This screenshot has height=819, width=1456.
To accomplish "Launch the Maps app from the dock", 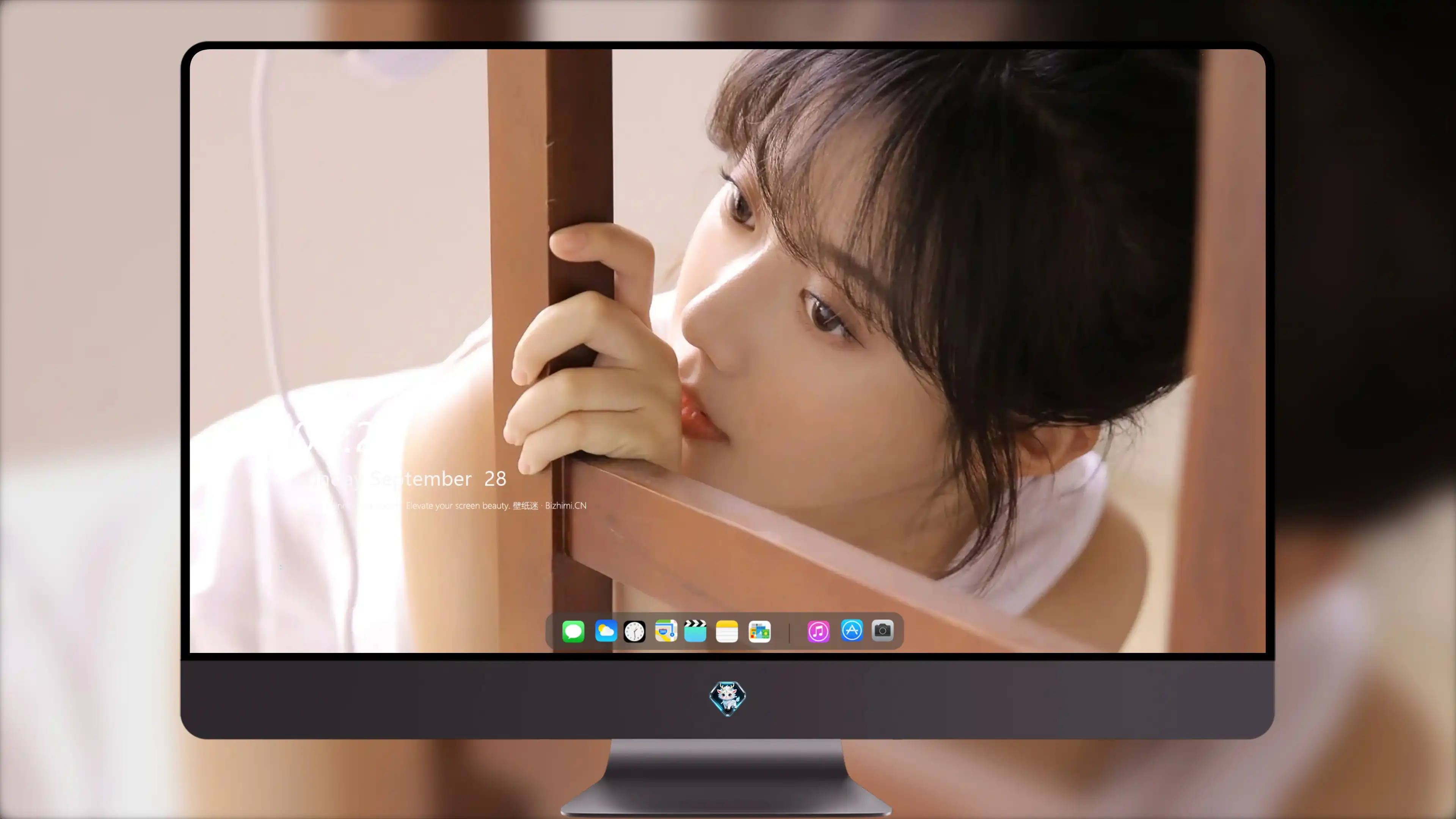I will point(666,631).
